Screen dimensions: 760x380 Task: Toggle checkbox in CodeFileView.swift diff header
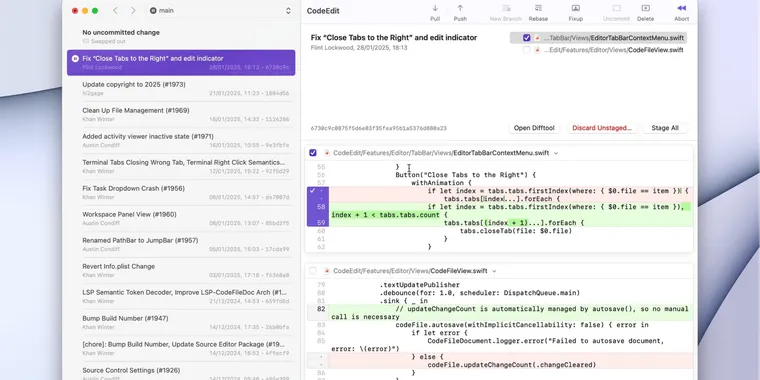coord(313,271)
